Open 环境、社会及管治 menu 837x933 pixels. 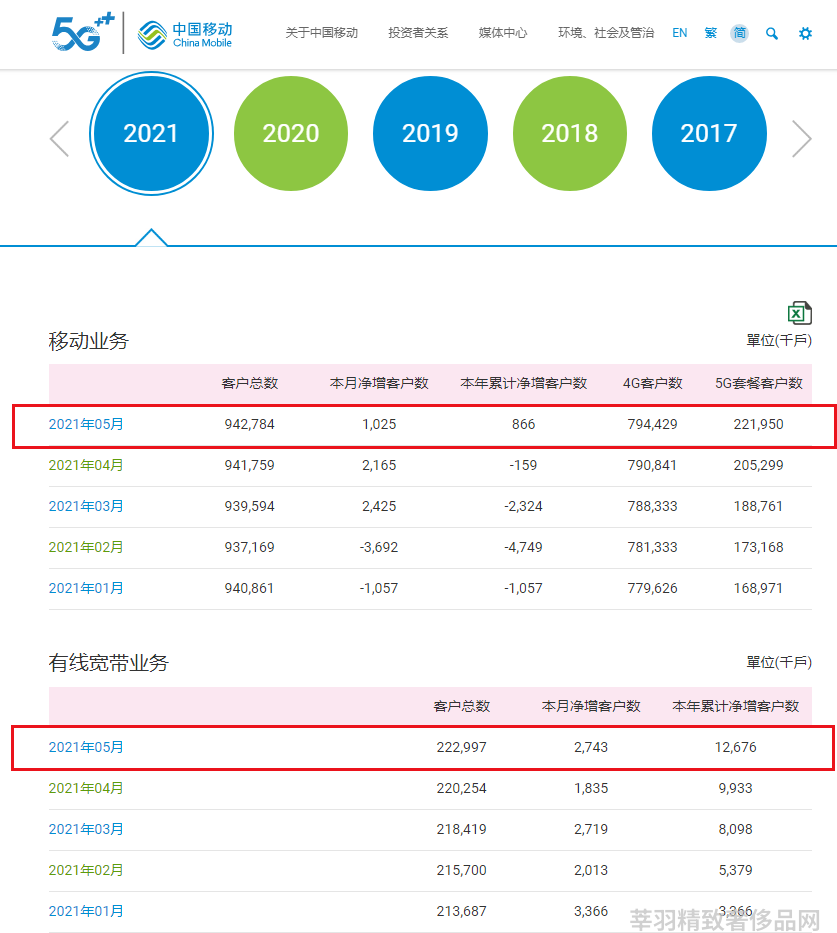point(606,33)
